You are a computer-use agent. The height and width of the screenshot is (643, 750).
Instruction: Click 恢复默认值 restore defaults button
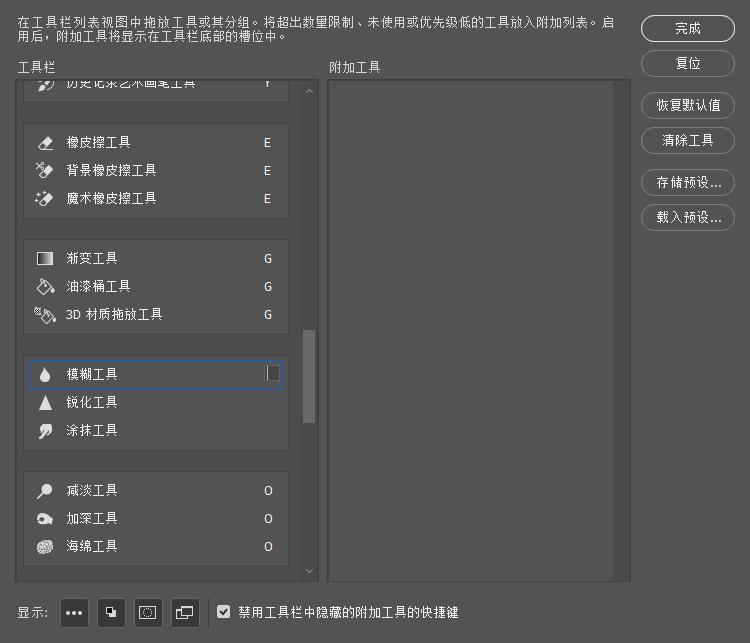[687, 105]
